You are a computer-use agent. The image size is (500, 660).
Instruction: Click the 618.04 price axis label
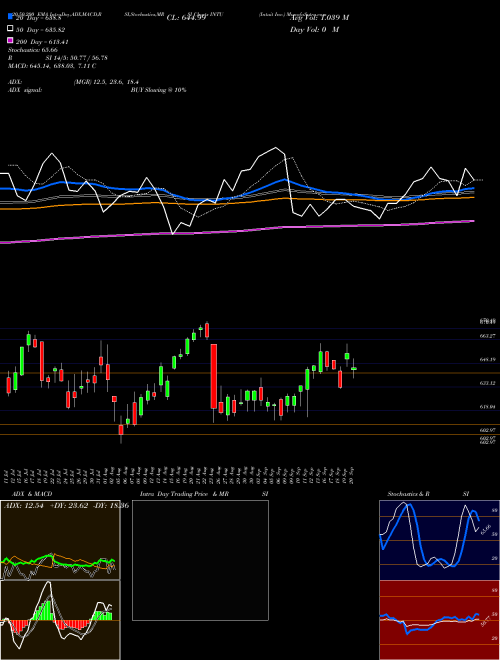(x=488, y=407)
